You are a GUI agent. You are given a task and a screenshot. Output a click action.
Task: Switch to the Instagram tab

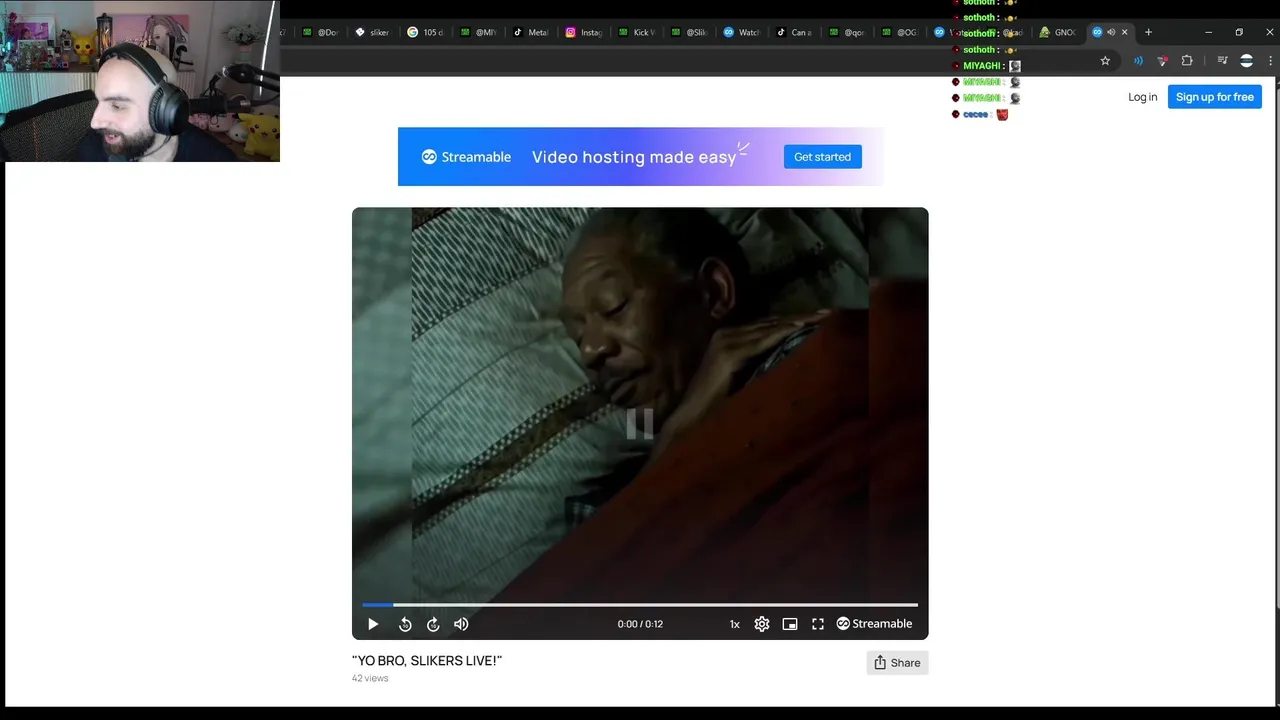(x=584, y=32)
